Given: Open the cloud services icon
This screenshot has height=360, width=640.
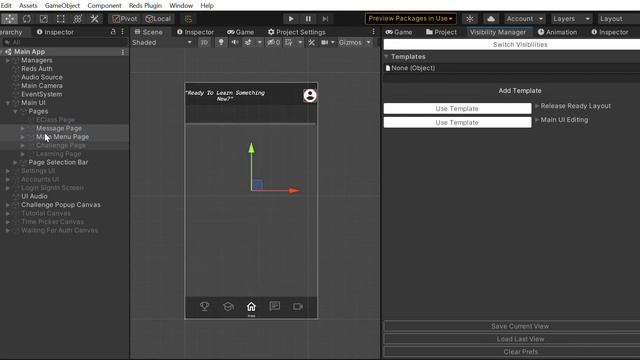Looking at the screenshot, I should click(491, 19).
